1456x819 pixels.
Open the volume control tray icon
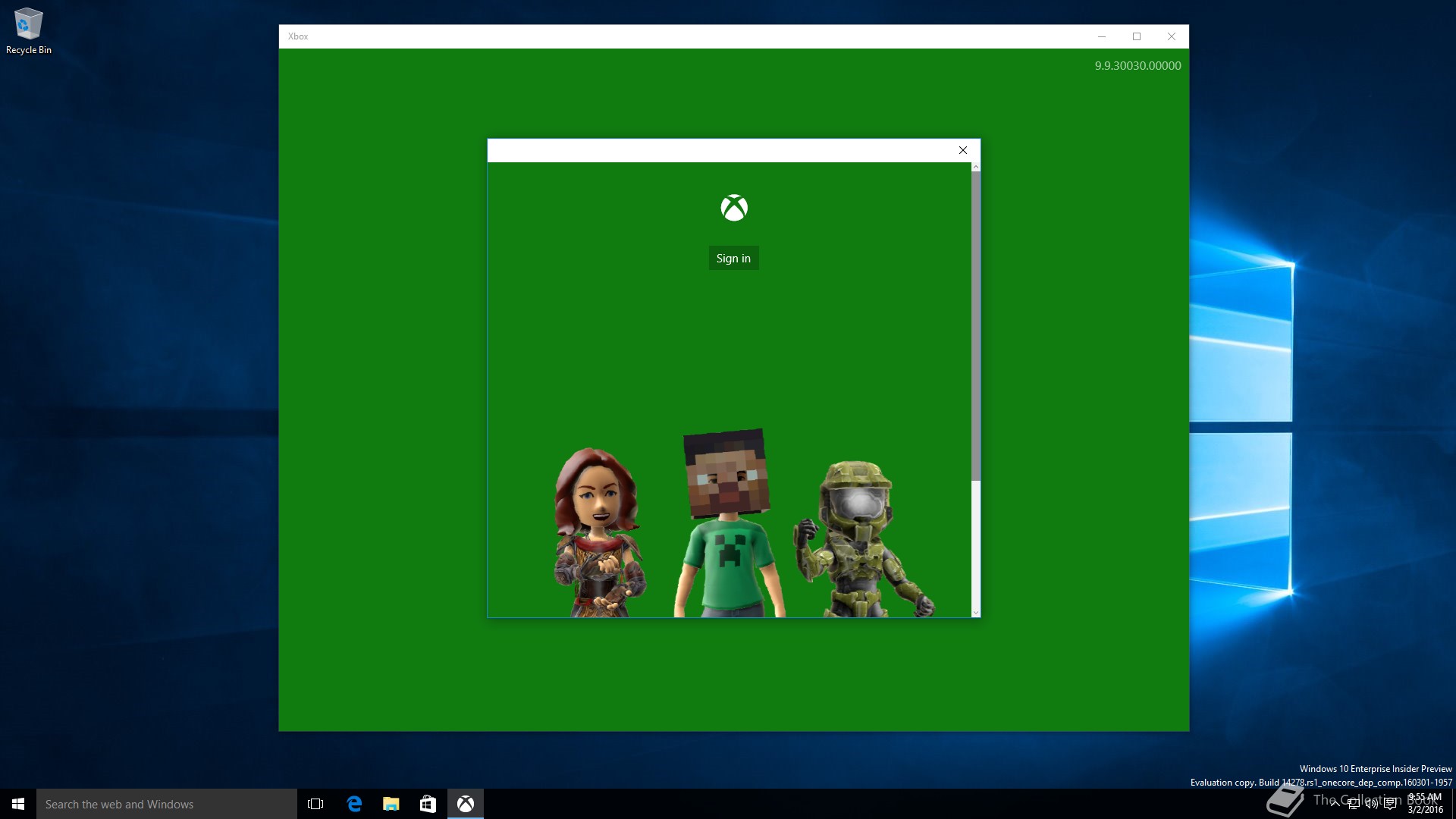pos(1372,804)
